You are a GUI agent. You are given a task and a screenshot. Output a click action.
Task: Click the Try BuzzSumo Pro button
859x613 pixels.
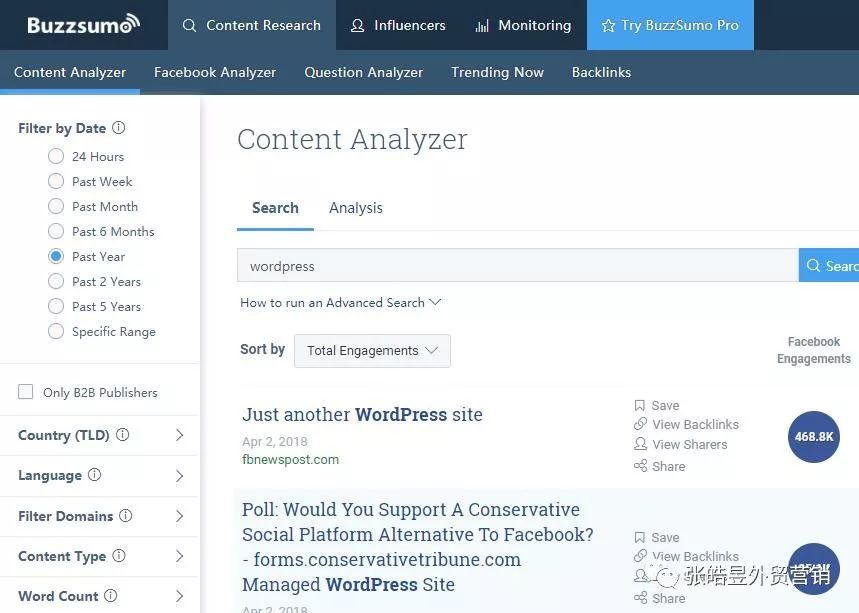[x=670, y=25]
